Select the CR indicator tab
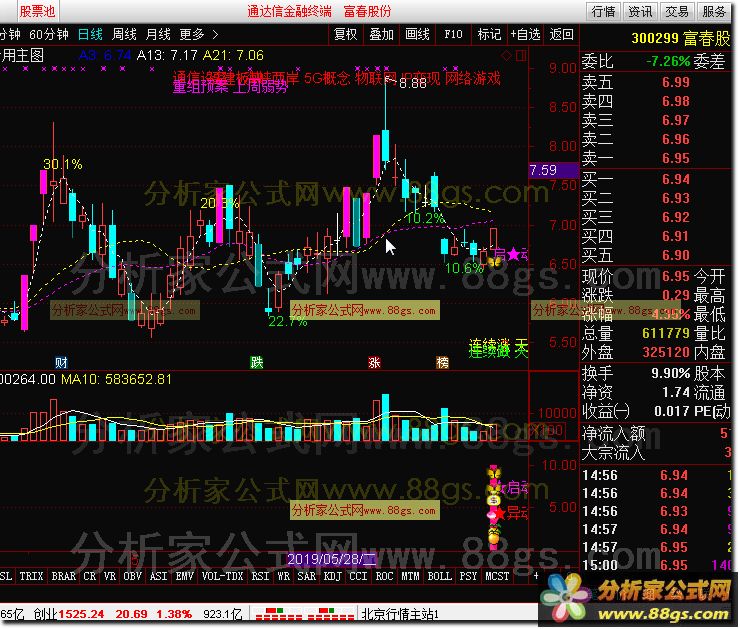Viewport: 740px width, 629px height. pos(89,576)
